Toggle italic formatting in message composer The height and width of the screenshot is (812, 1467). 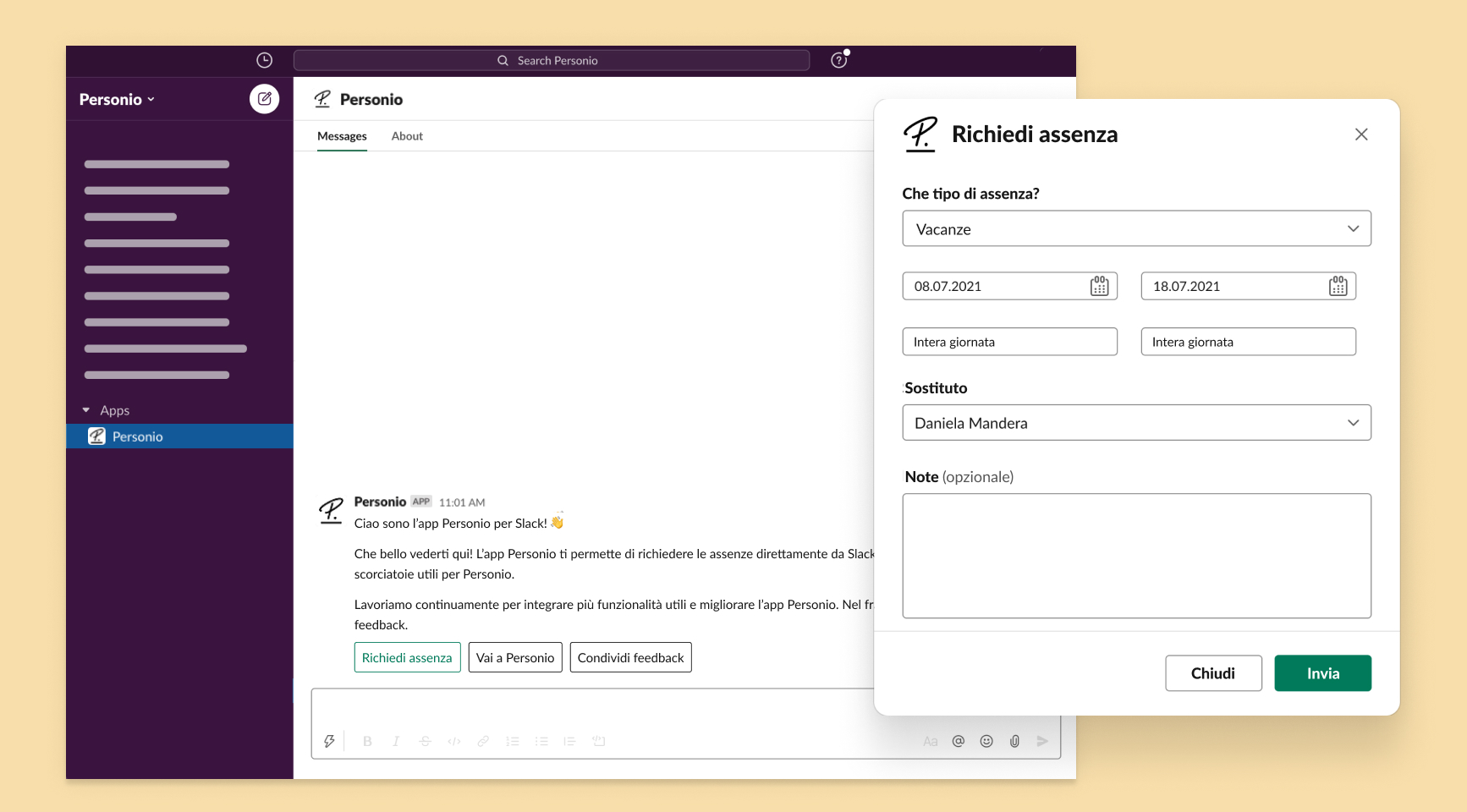(395, 741)
